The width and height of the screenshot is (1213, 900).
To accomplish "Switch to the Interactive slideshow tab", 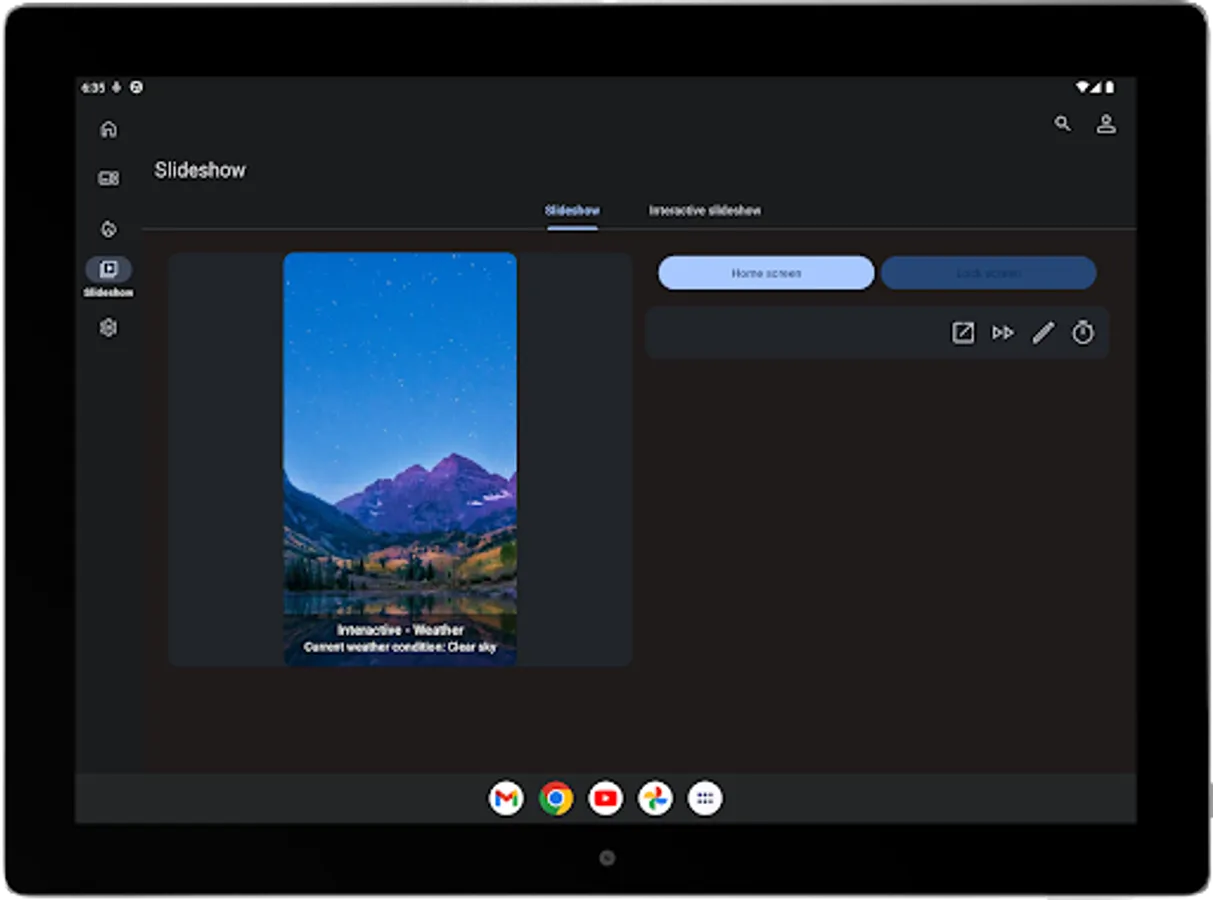I will tap(705, 211).
